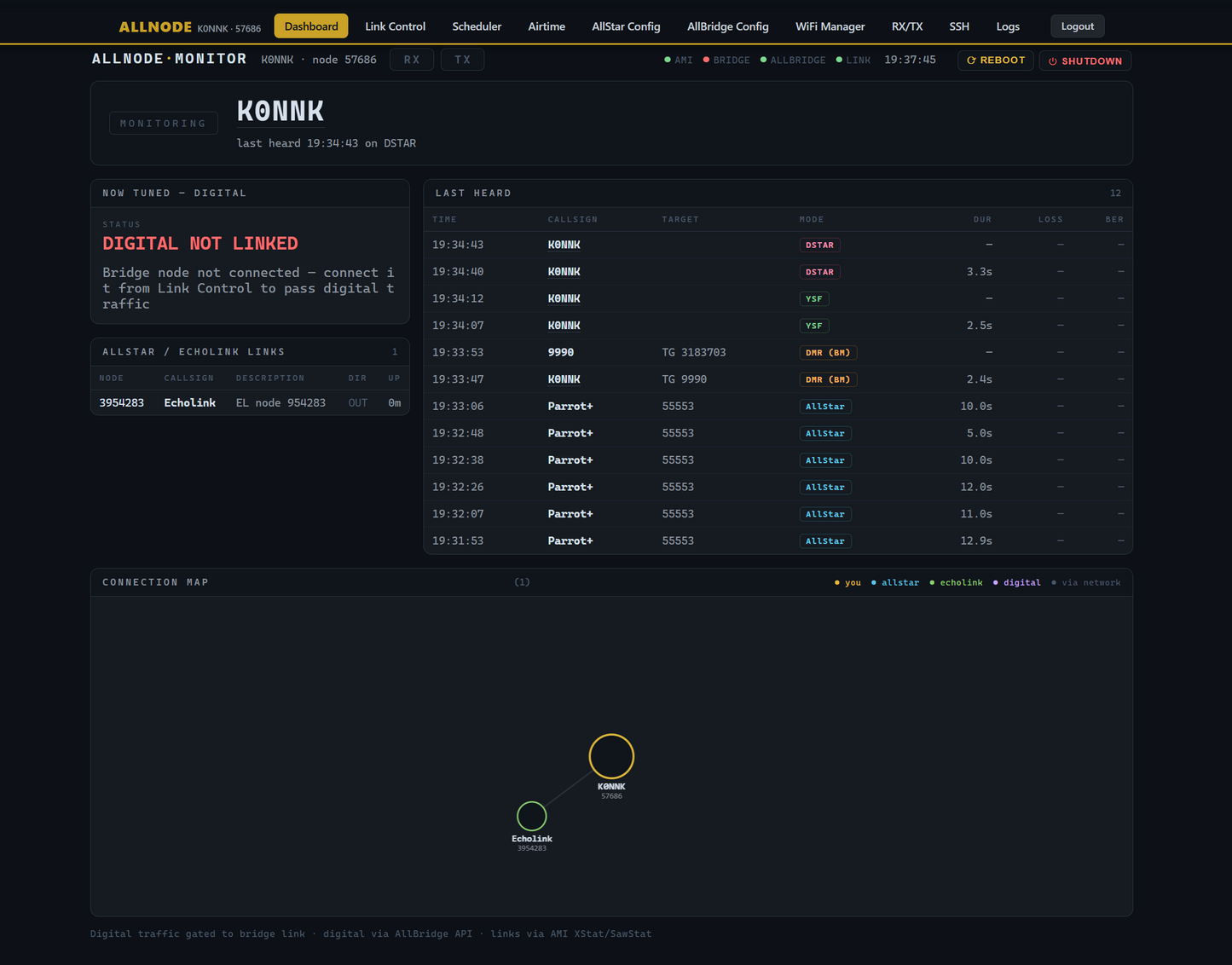Click the ALLBRIDGE status dot
1232x965 pixels.
[763, 60]
